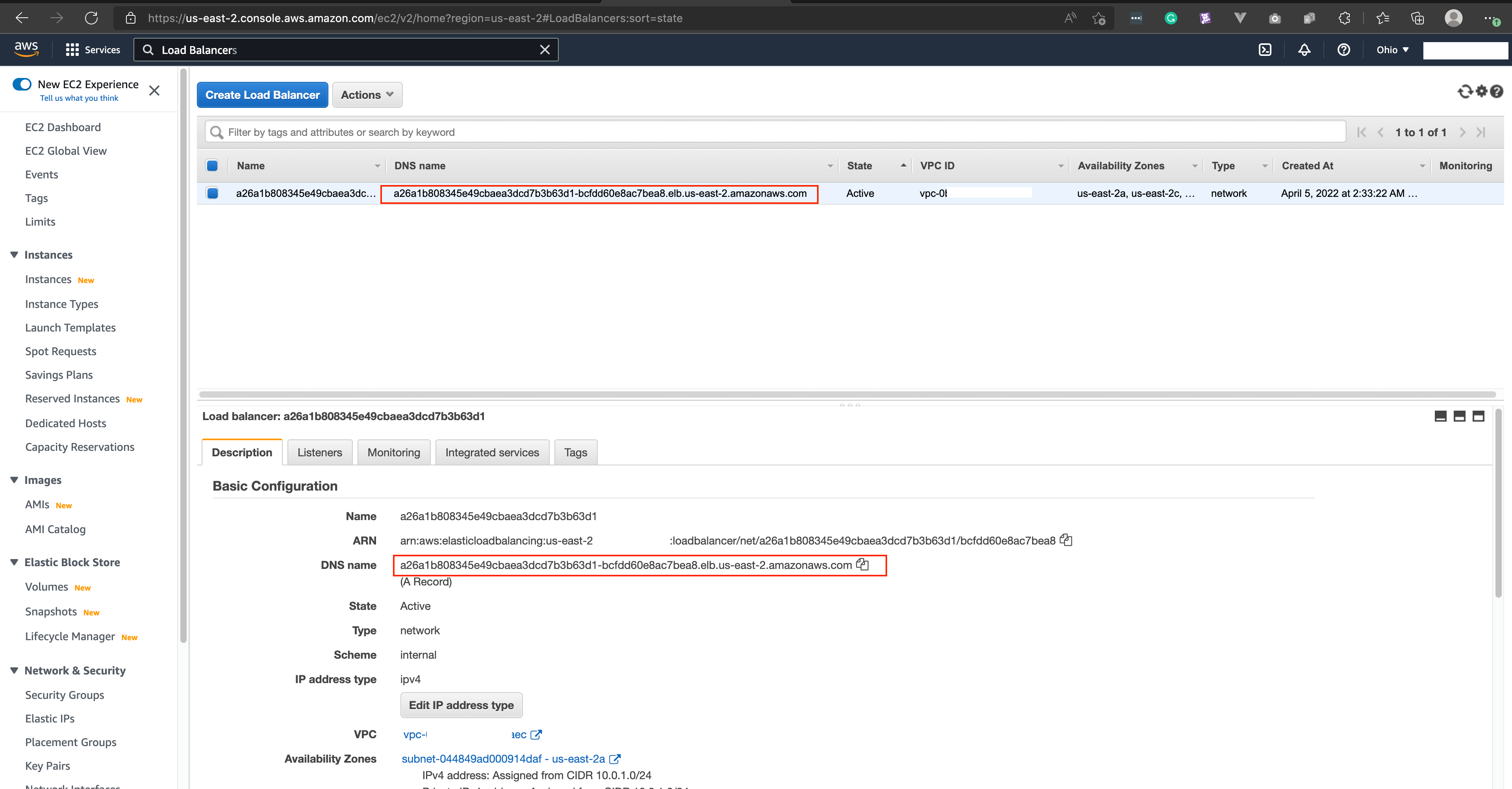
Task: Open the notifications bell
Action: point(1304,50)
